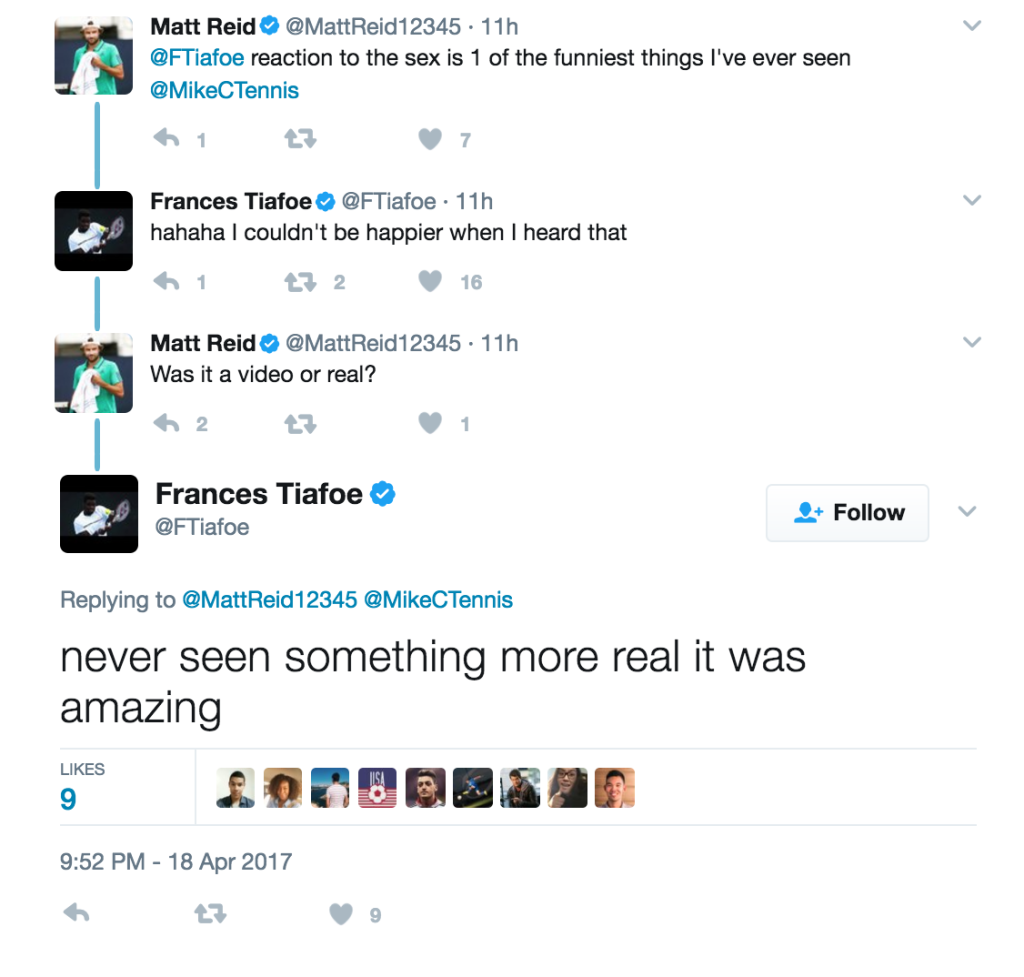Retweet Matt Reid's first tweet
Image resolution: width=1024 pixels, height=977 pixels.
click(299, 139)
